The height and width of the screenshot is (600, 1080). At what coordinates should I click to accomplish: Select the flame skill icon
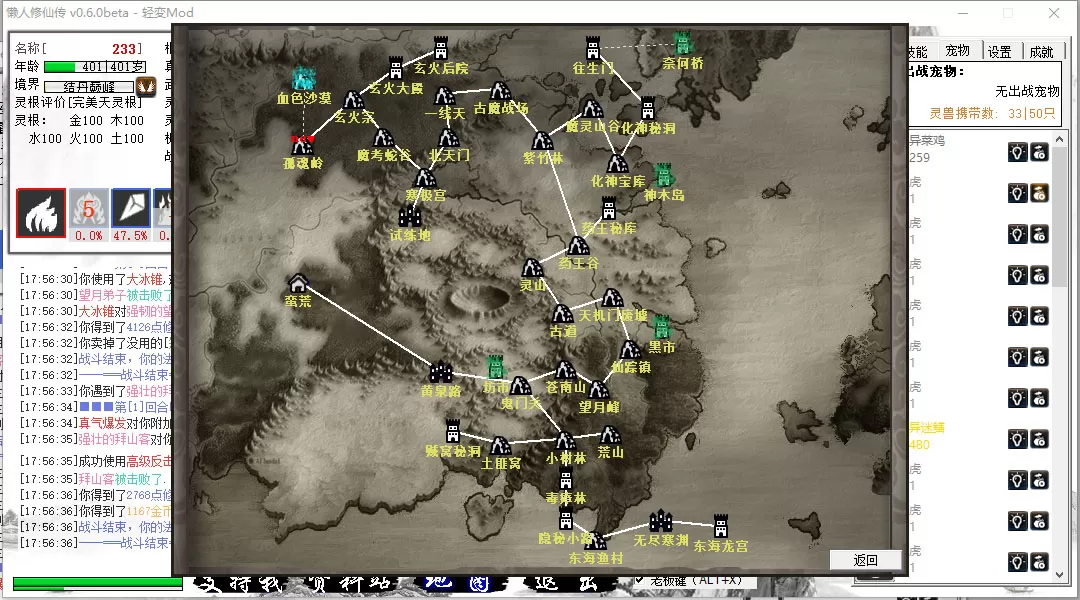[40, 211]
